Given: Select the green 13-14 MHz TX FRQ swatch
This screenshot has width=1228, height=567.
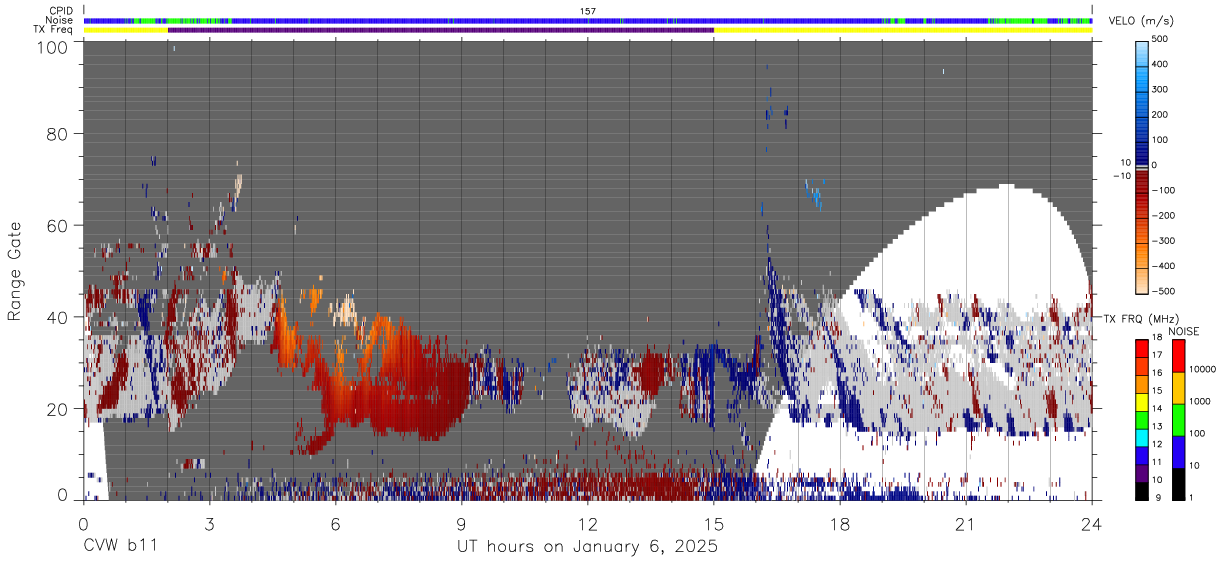Looking at the screenshot, I should tap(1141, 420).
